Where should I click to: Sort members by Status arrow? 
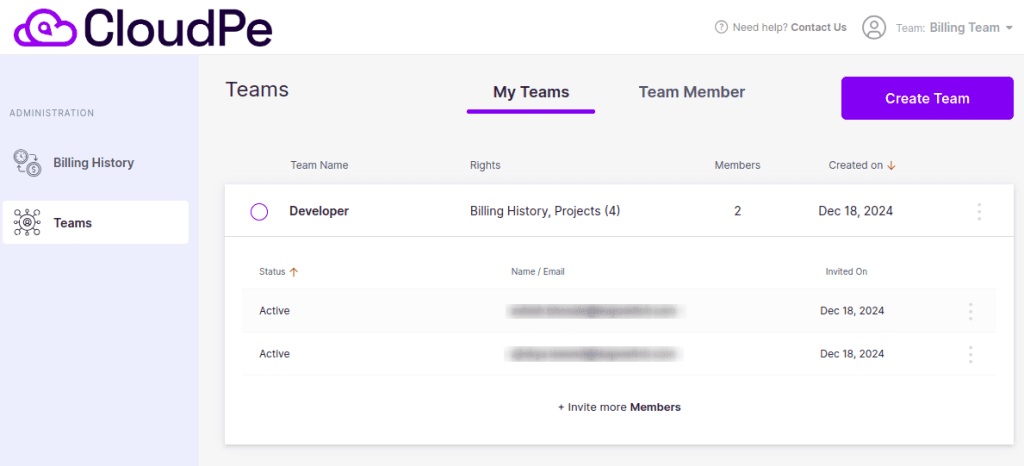293,272
